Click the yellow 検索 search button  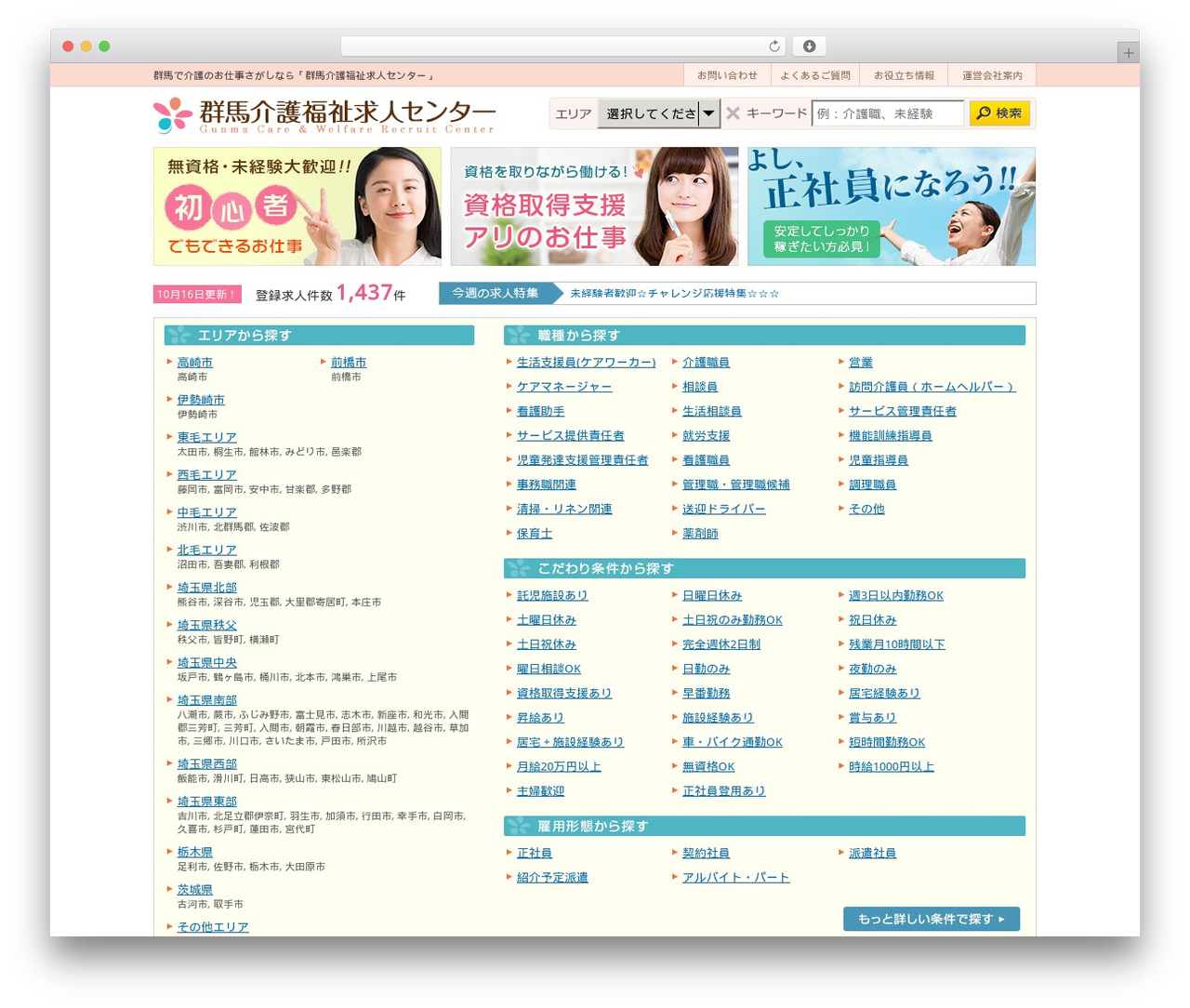999,113
